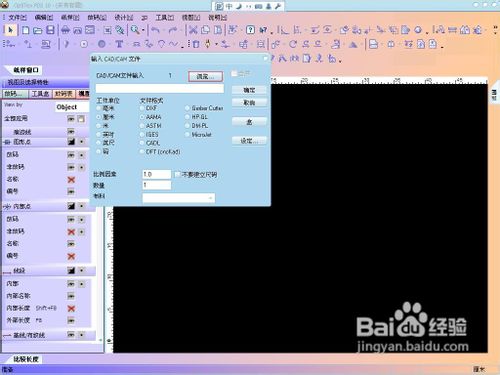Open the View by Object dropdown
500x375 pixels.
point(72,107)
